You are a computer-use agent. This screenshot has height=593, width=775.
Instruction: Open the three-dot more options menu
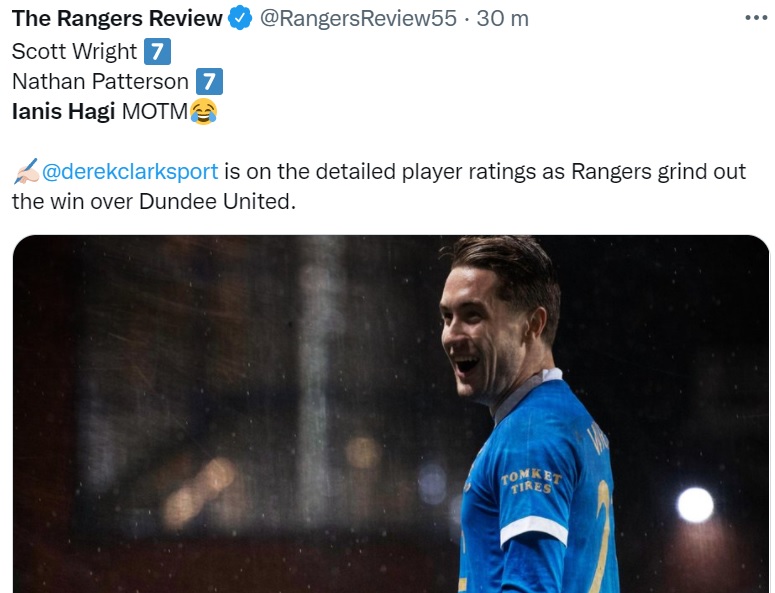[756, 18]
